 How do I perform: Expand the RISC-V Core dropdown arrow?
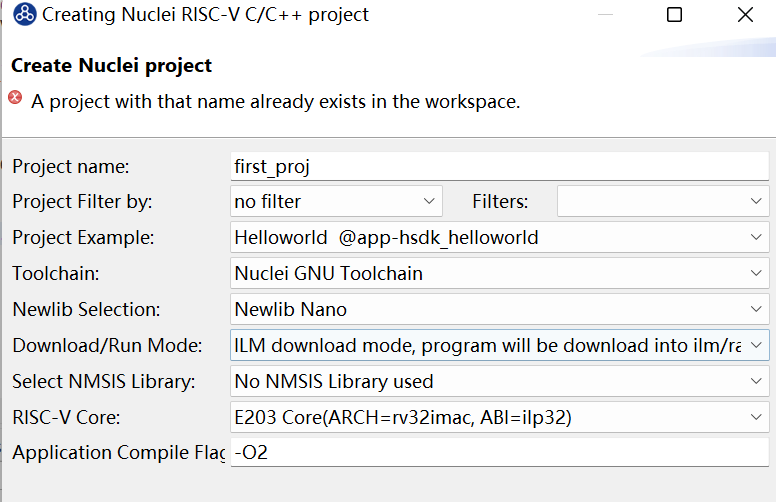755,417
